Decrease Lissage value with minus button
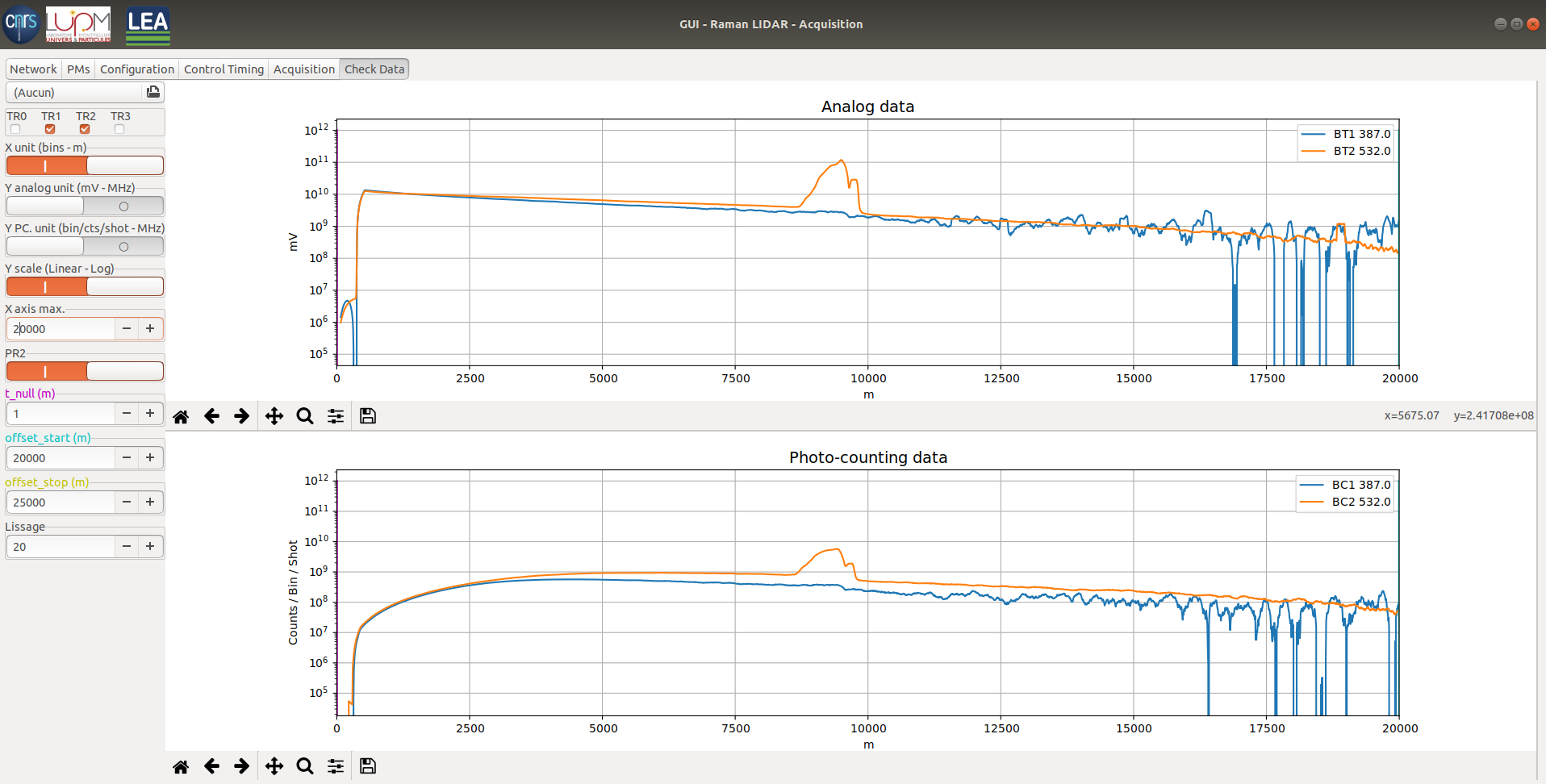This screenshot has width=1546, height=784. pos(127,546)
